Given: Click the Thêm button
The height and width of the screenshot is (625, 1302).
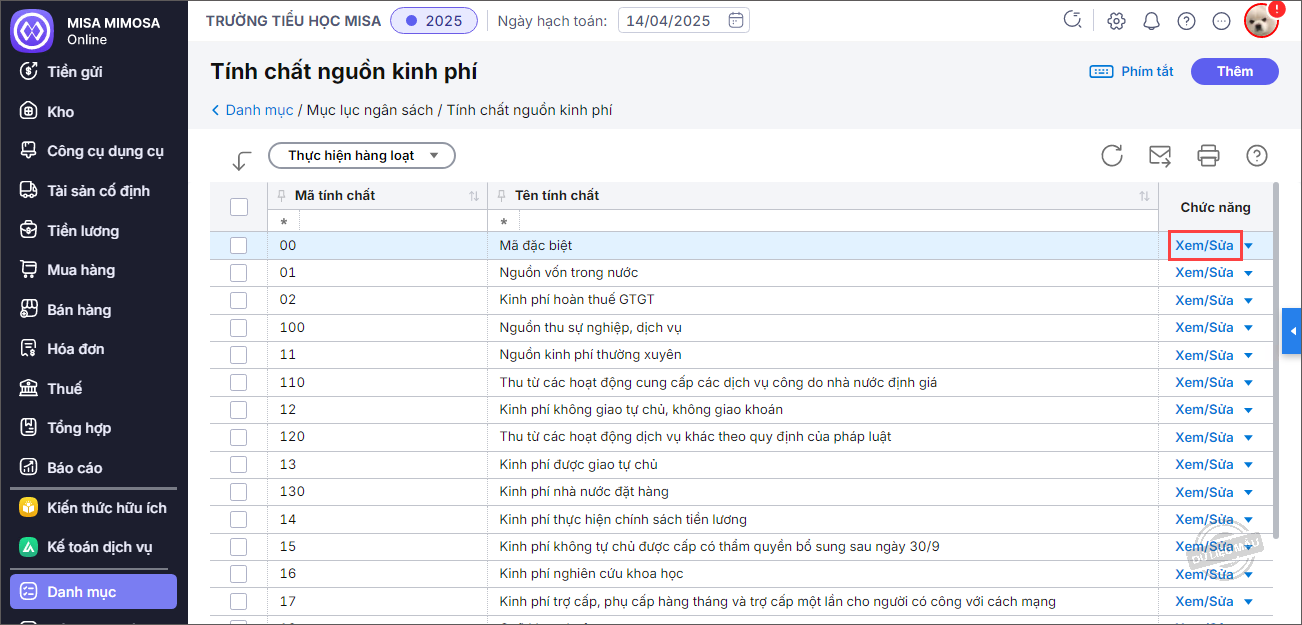Looking at the screenshot, I should (1234, 71).
